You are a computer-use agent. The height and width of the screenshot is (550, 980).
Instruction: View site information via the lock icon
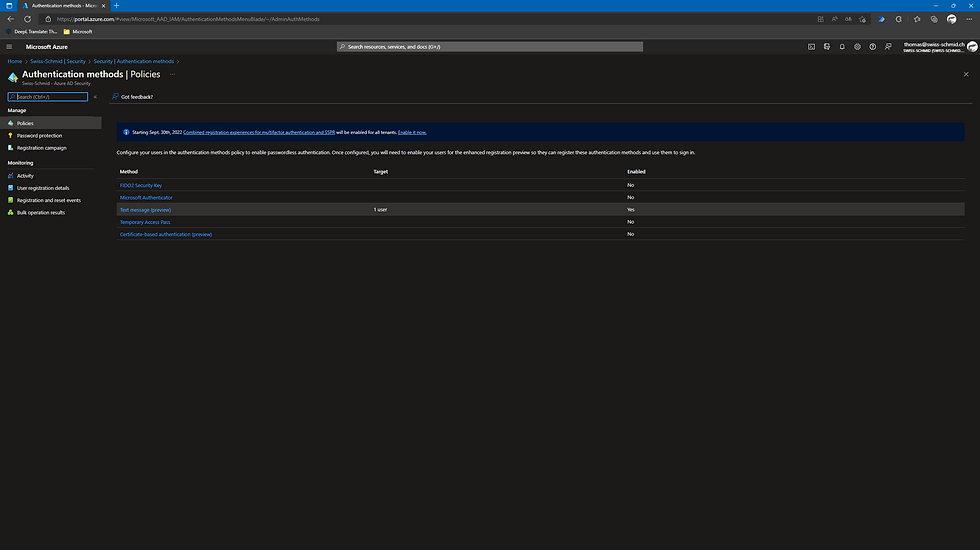[48, 19]
